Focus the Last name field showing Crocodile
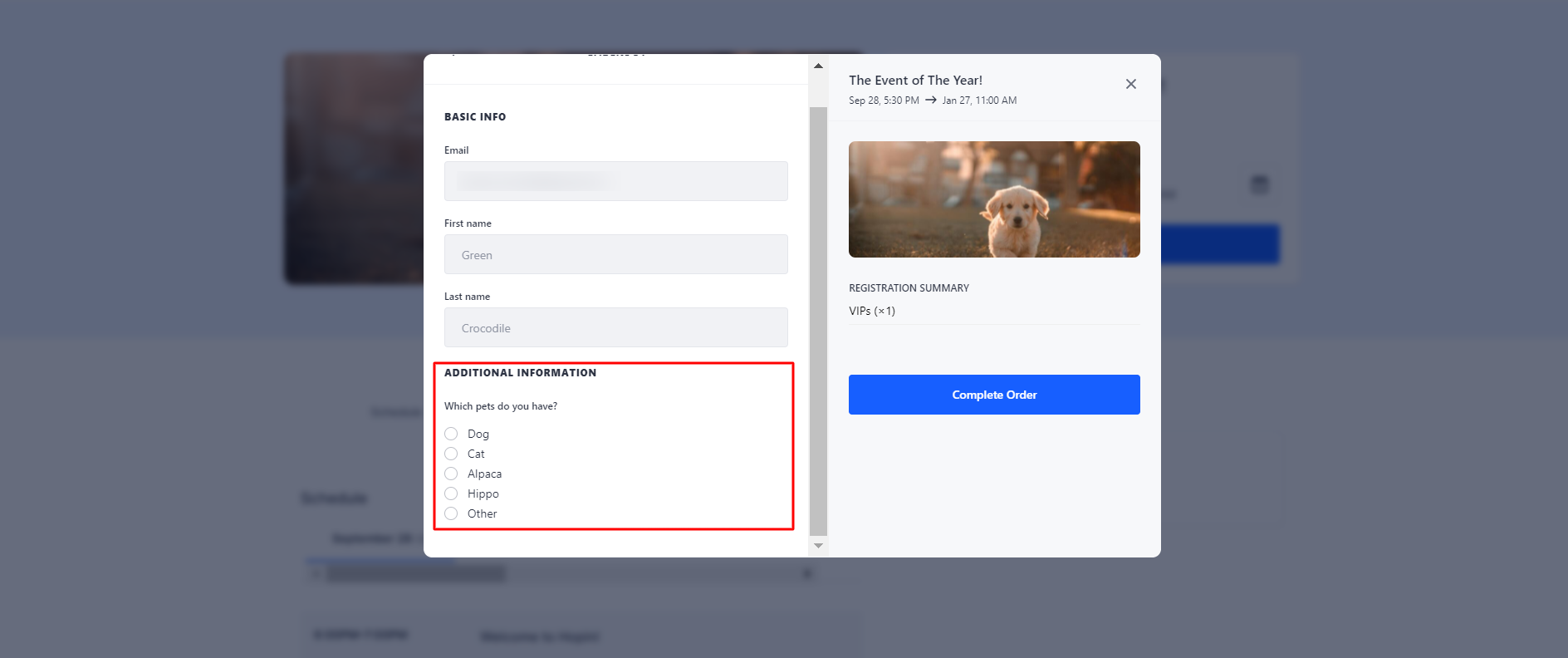The height and width of the screenshot is (658, 1568). pyautogui.click(x=615, y=327)
